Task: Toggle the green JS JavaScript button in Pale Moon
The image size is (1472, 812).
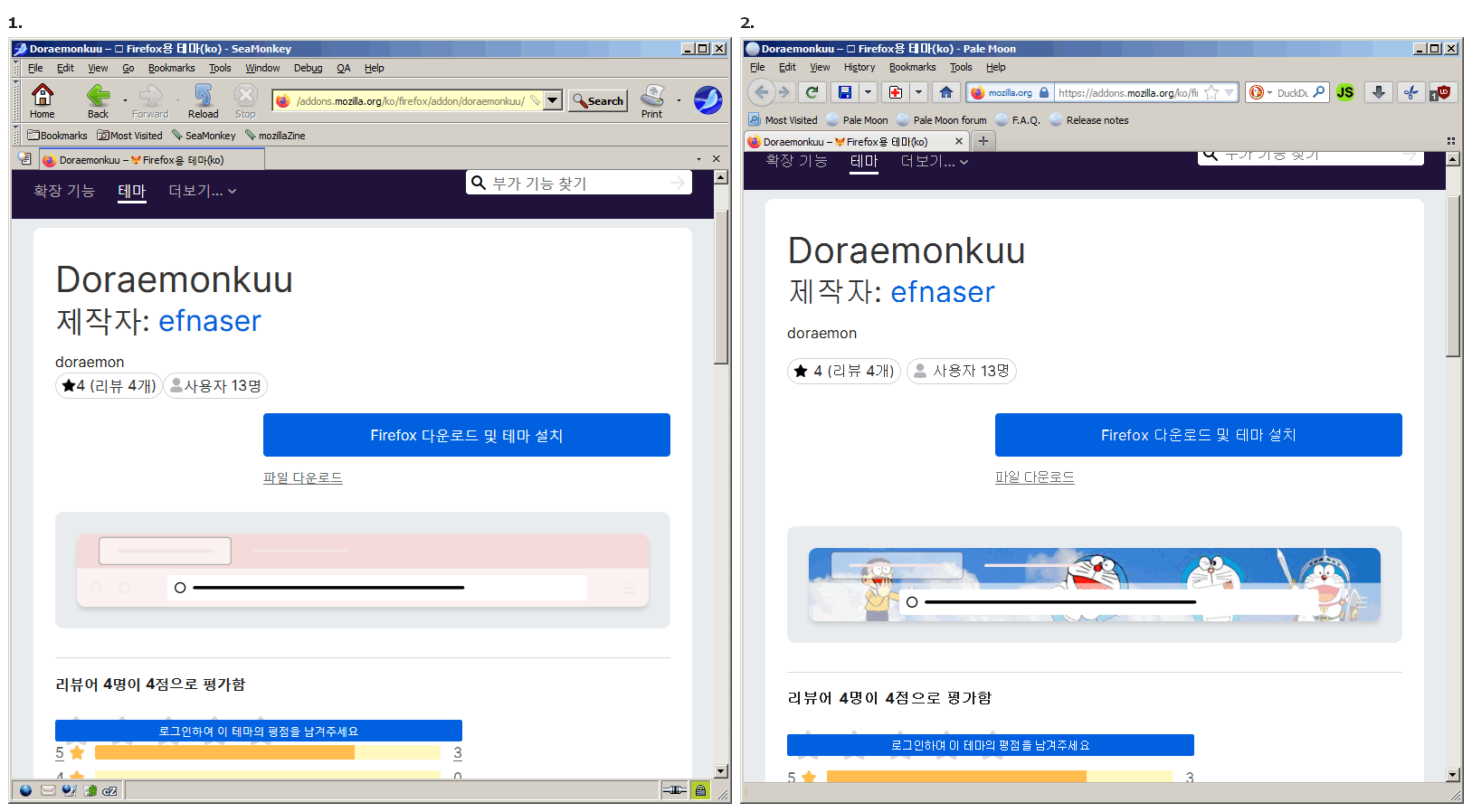Action: point(1345,92)
